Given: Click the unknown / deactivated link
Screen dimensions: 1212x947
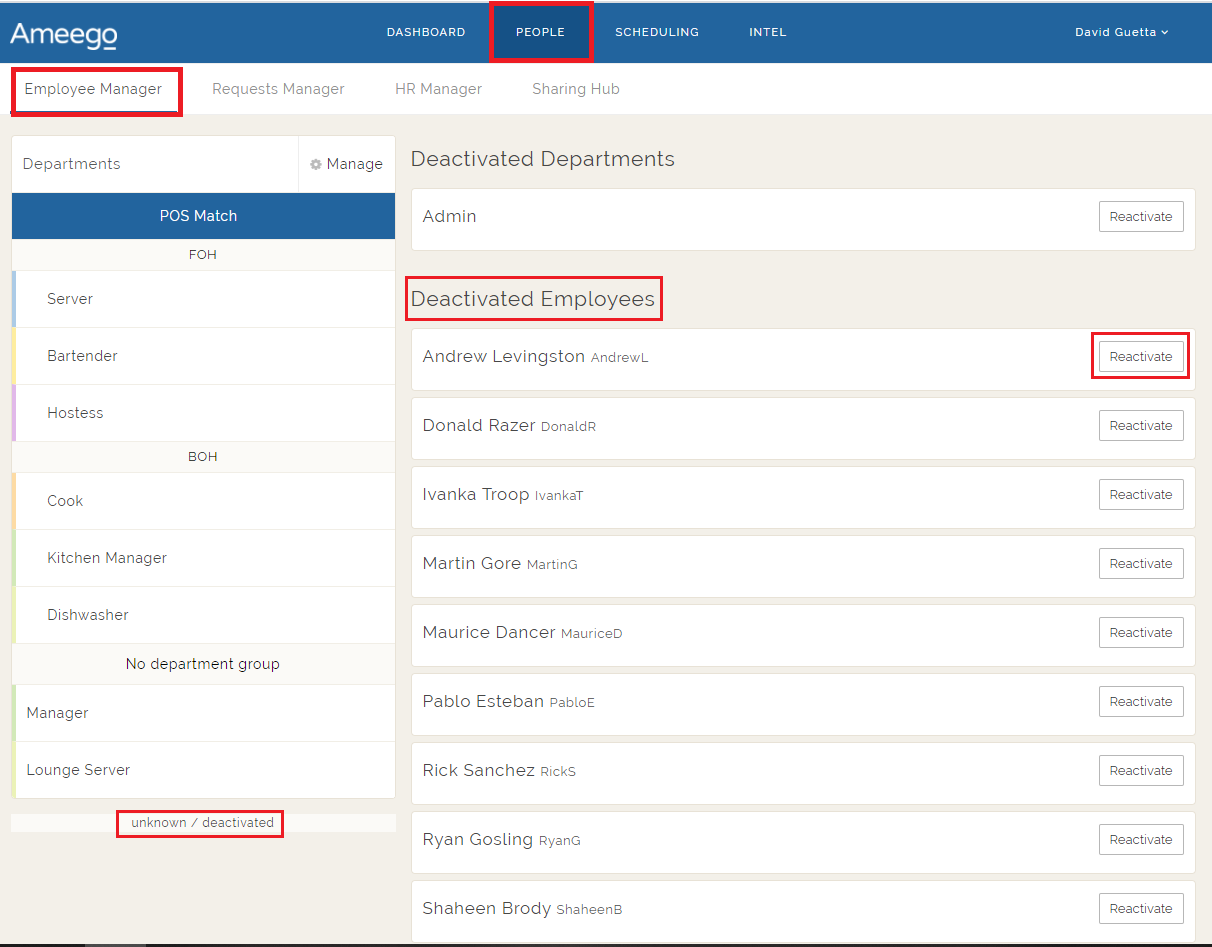Looking at the screenshot, I should 202,823.
